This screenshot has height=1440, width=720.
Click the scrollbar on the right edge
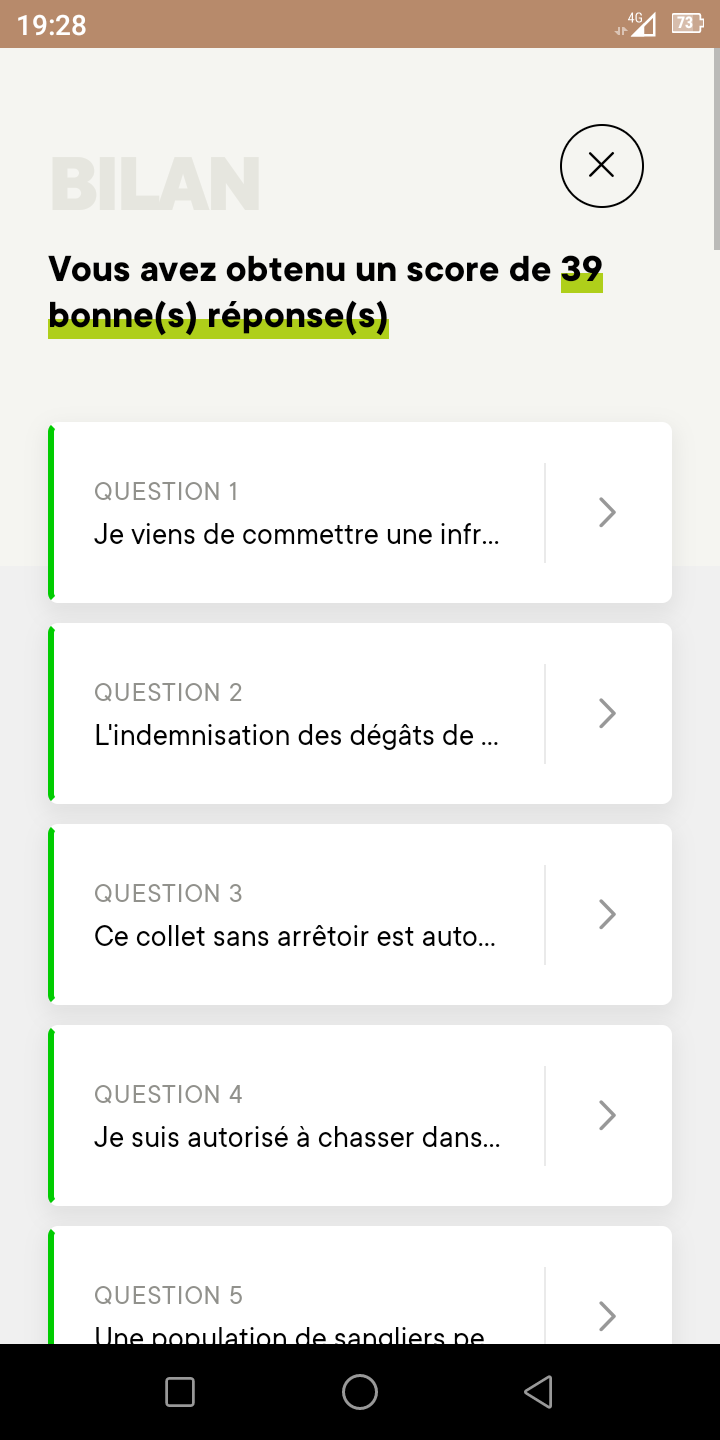pos(716,150)
